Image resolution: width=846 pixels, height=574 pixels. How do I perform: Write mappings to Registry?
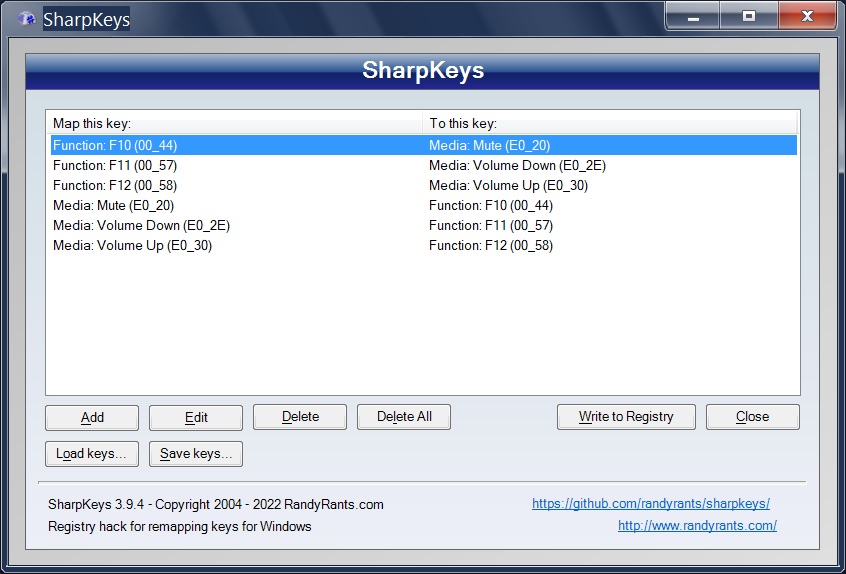click(626, 417)
